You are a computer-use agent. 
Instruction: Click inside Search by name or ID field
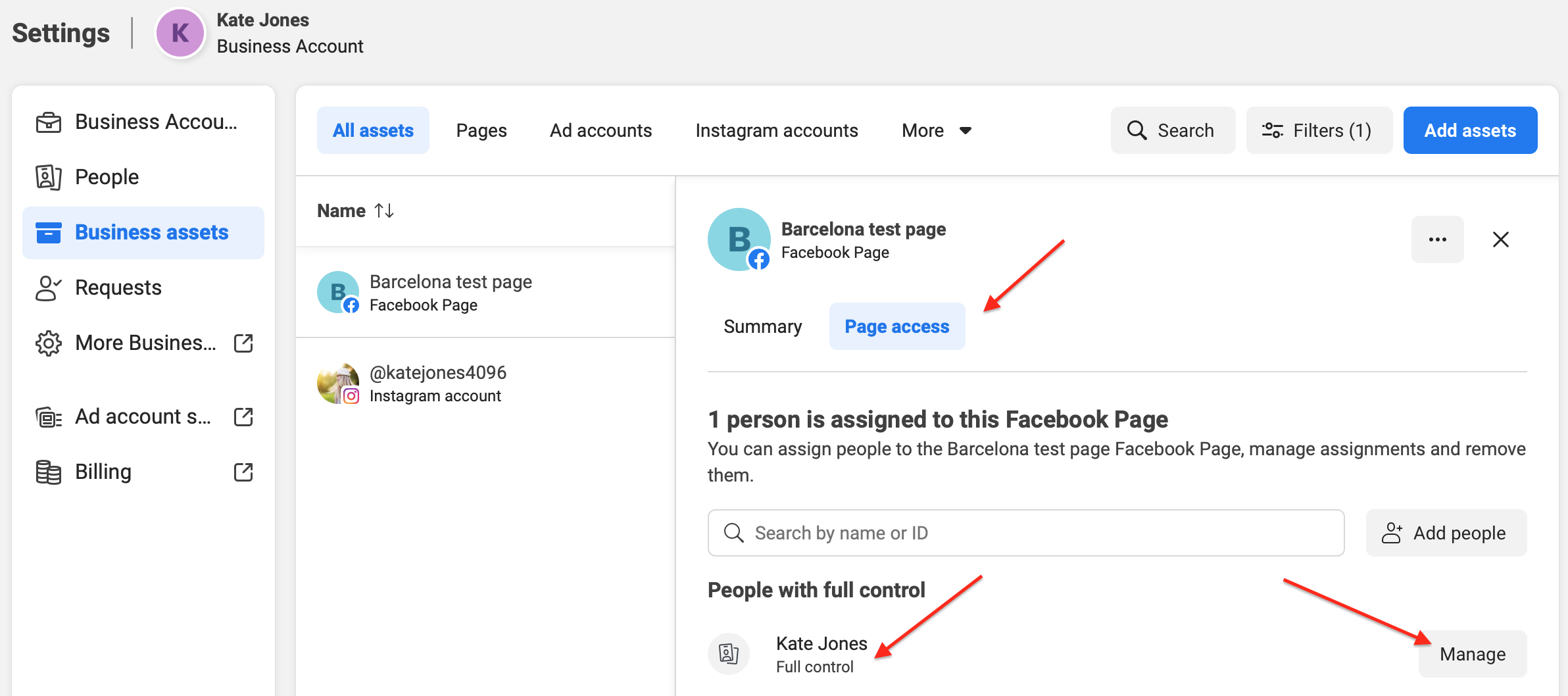tap(1026, 533)
